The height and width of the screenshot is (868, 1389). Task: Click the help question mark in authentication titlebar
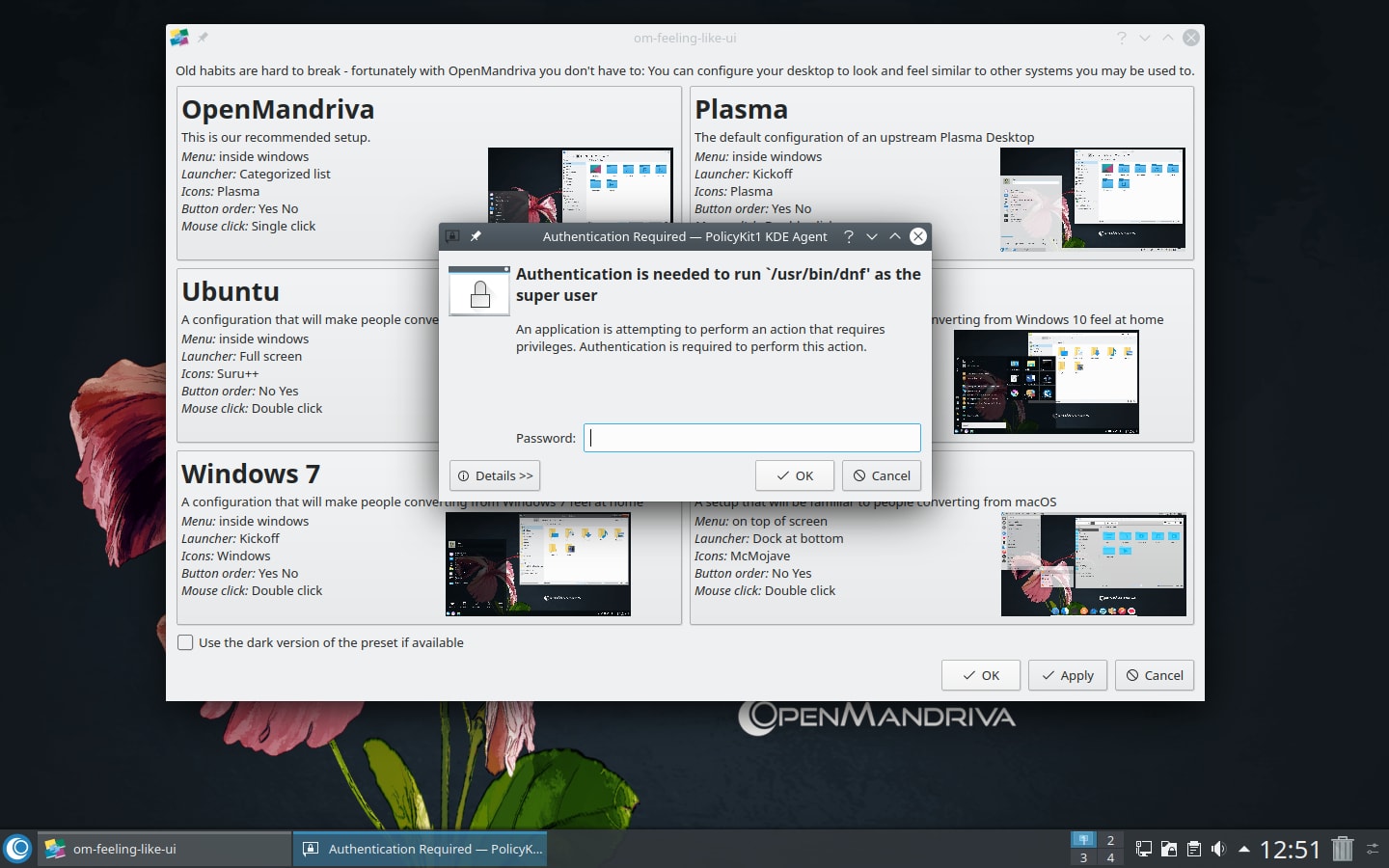[x=849, y=236]
